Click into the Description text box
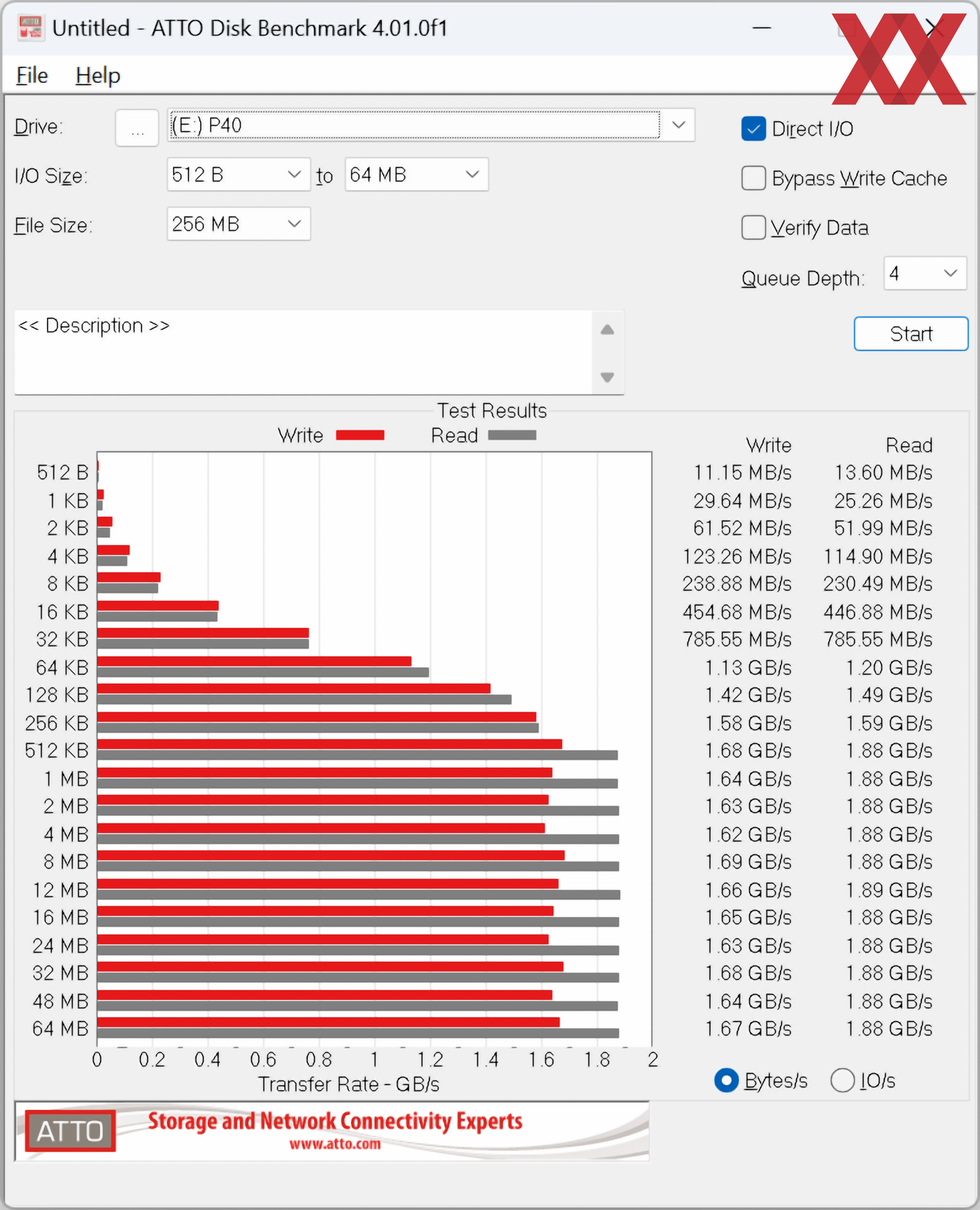 (x=303, y=352)
